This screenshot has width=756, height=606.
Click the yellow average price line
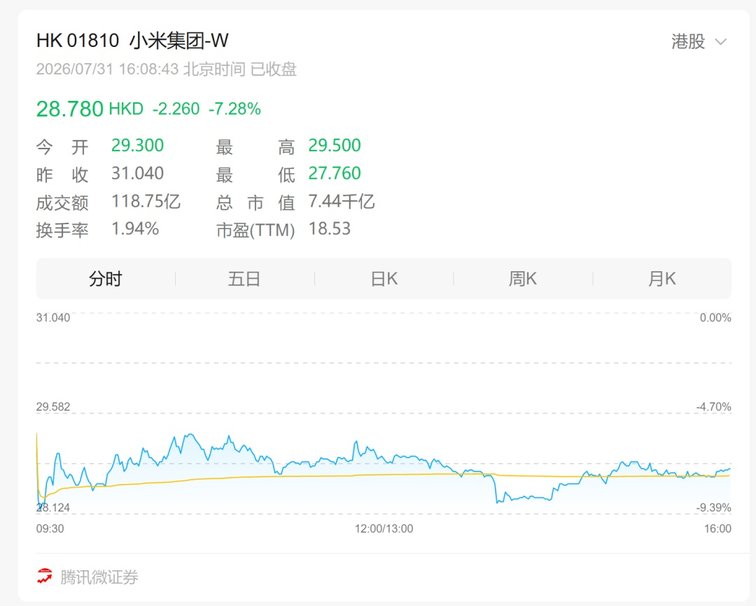[386, 475]
